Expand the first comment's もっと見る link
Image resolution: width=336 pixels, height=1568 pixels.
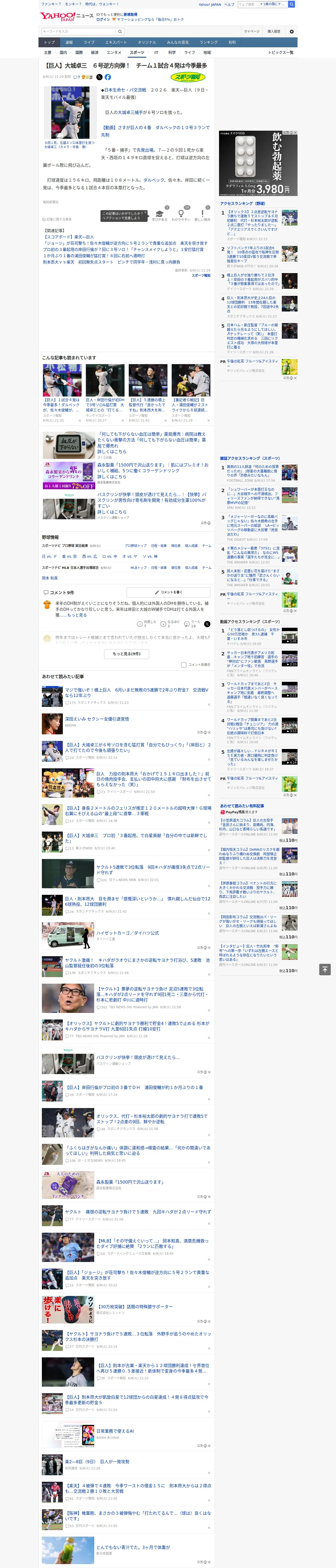pos(77,615)
